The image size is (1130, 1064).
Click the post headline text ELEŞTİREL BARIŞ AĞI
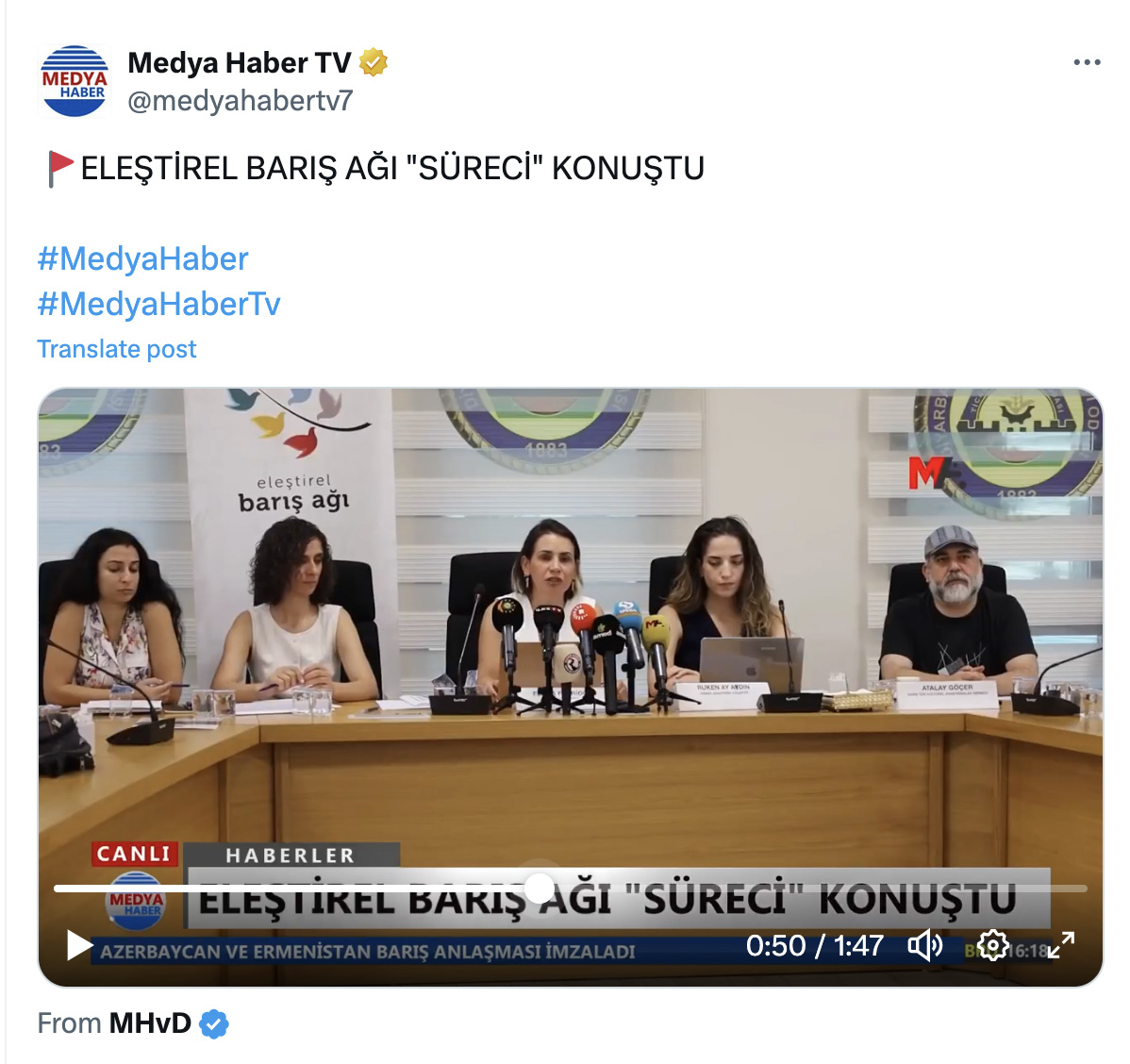click(239, 169)
